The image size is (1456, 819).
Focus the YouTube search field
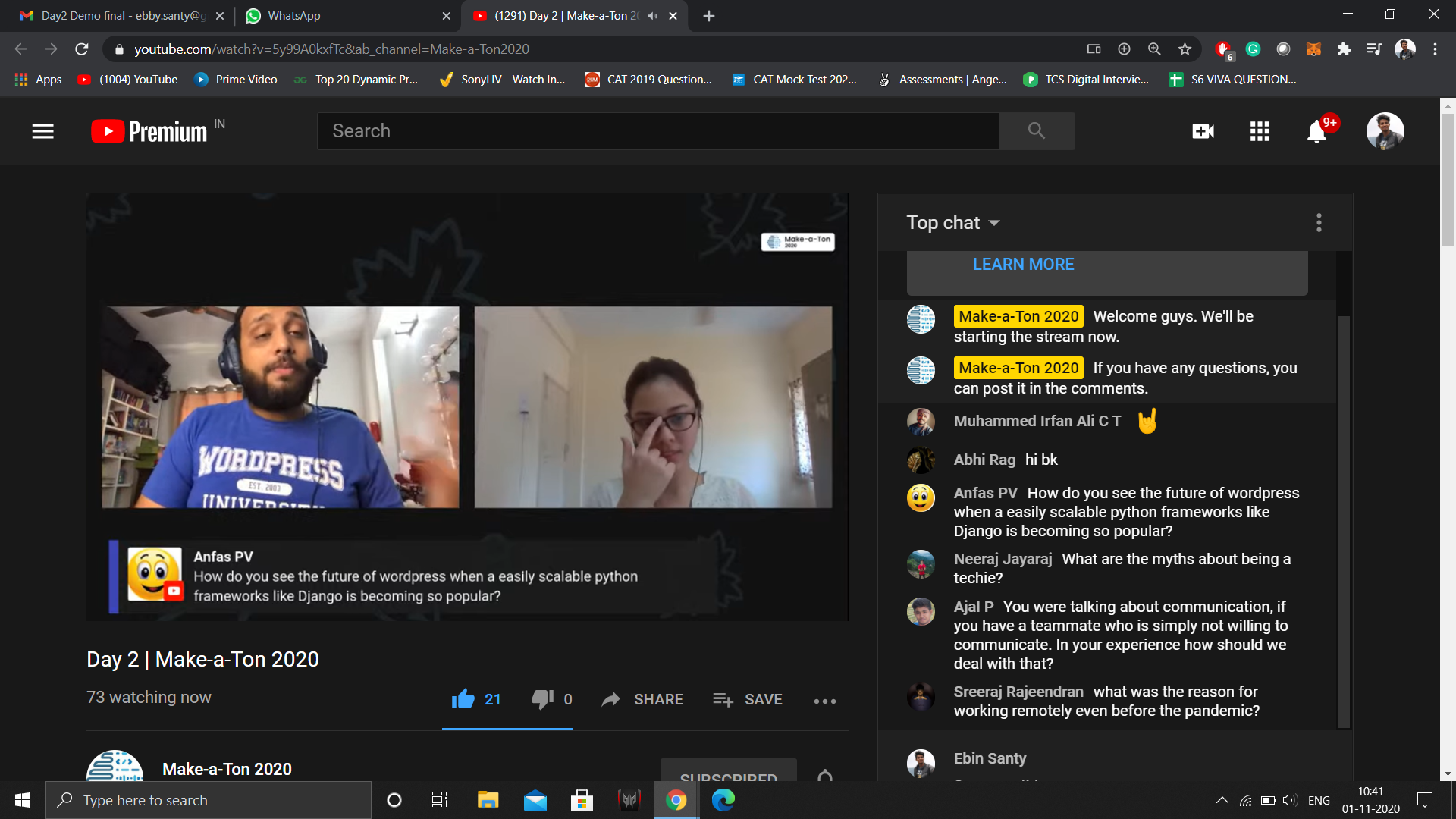[x=657, y=131]
